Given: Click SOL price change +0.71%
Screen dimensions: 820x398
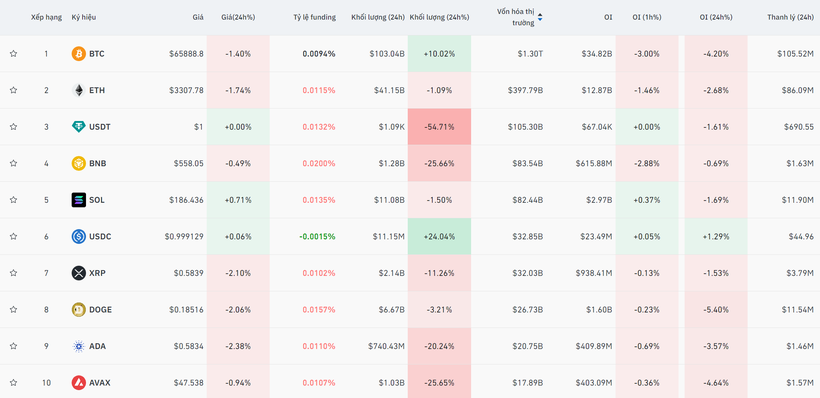Looking at the screenshot, I should [x=238, y=200].
